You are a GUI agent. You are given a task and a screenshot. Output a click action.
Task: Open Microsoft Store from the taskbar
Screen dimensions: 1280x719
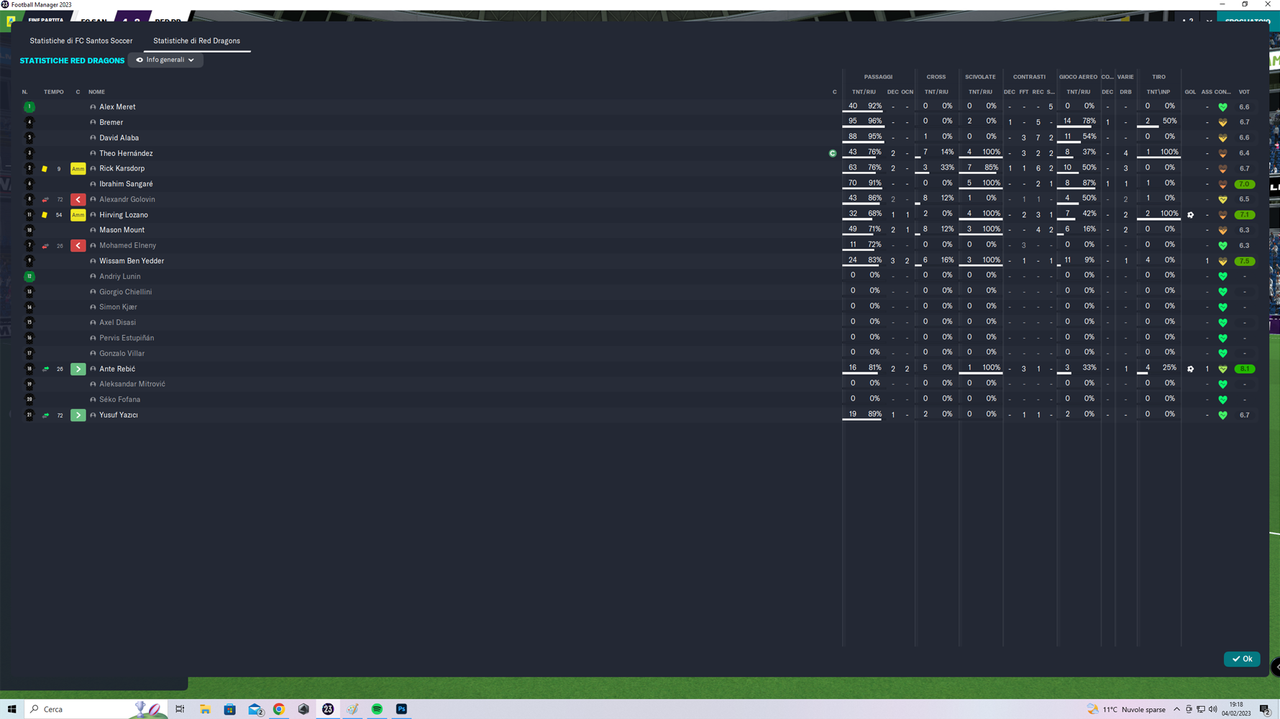[230, 709]
